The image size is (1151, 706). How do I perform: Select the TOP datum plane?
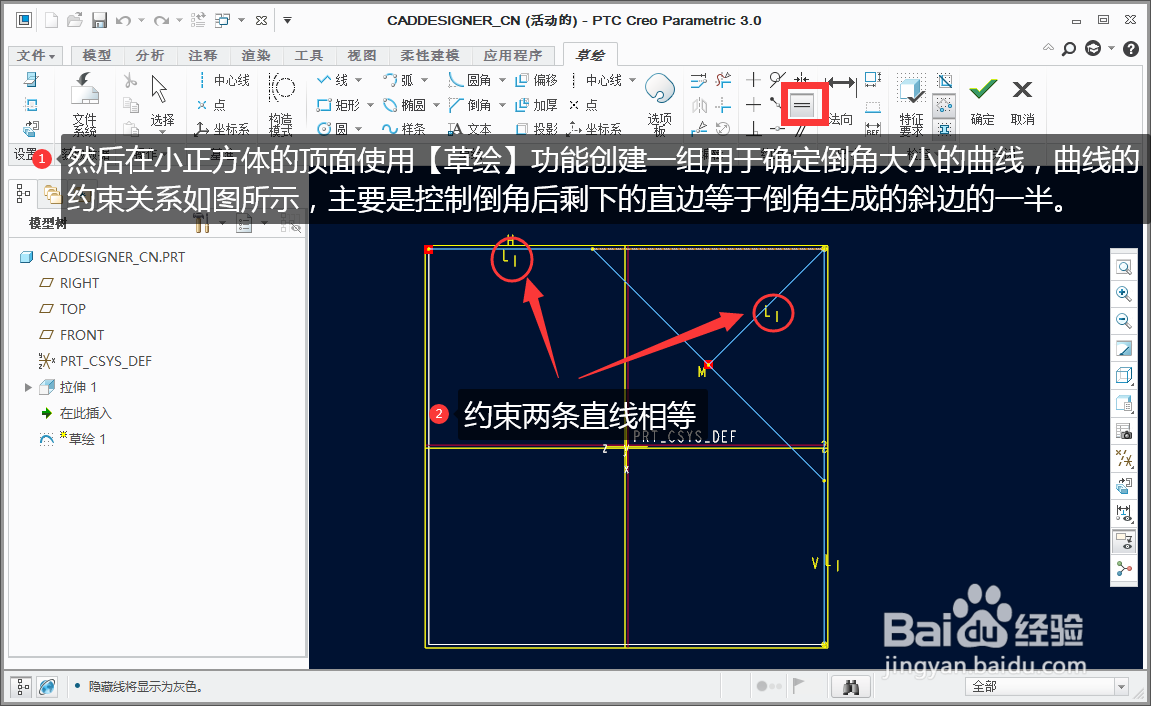(x=62, y=309)
